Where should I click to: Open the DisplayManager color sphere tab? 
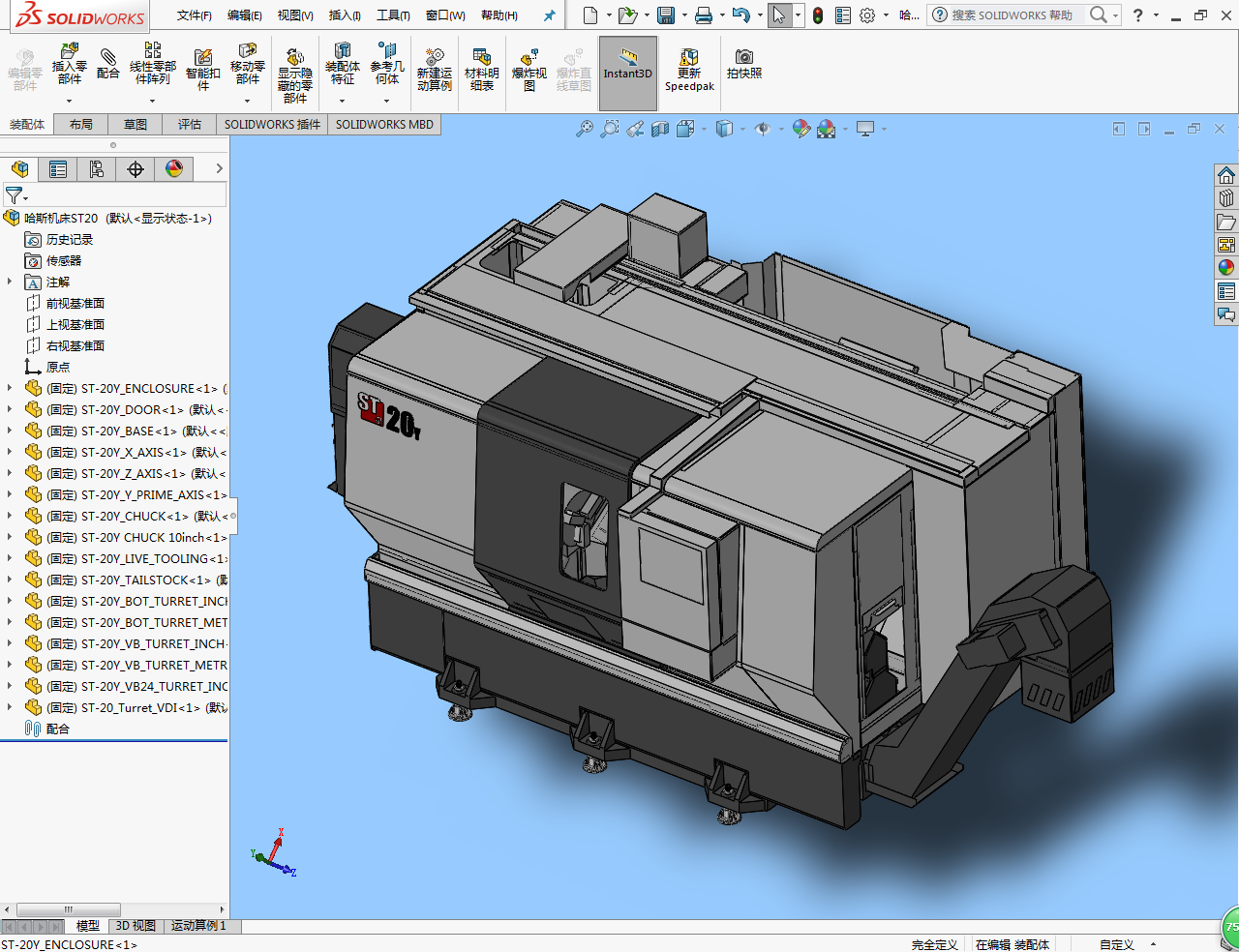[x=174, y=169]
